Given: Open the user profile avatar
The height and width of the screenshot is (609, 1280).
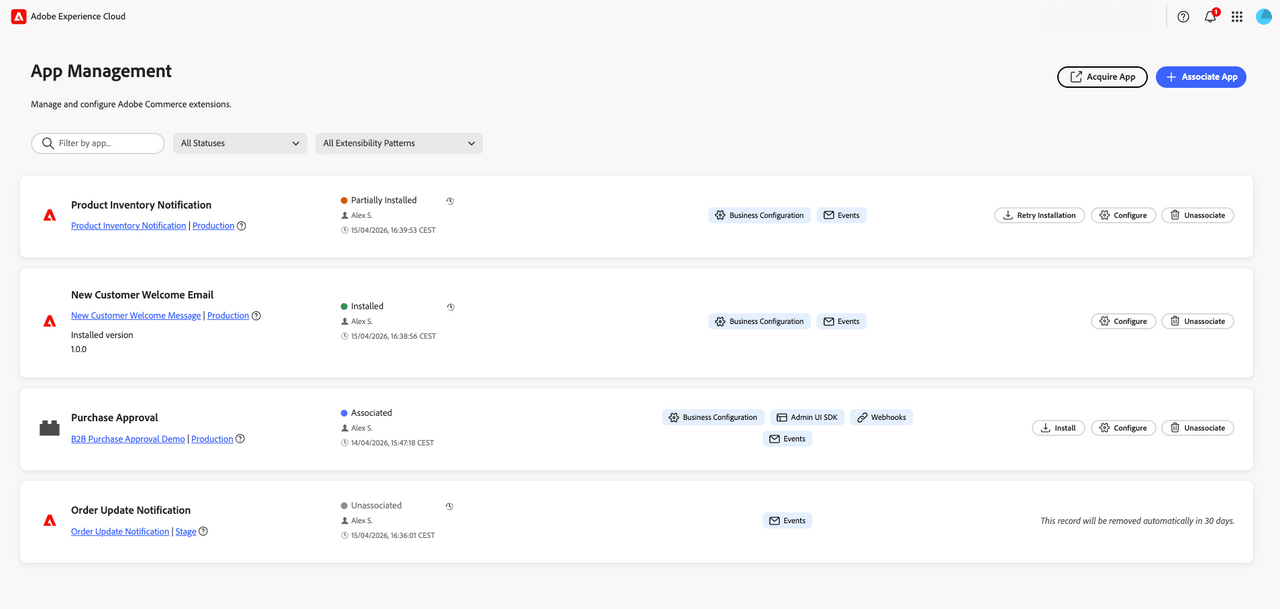Looking at the screenshot, I should tap(1263, 17).
